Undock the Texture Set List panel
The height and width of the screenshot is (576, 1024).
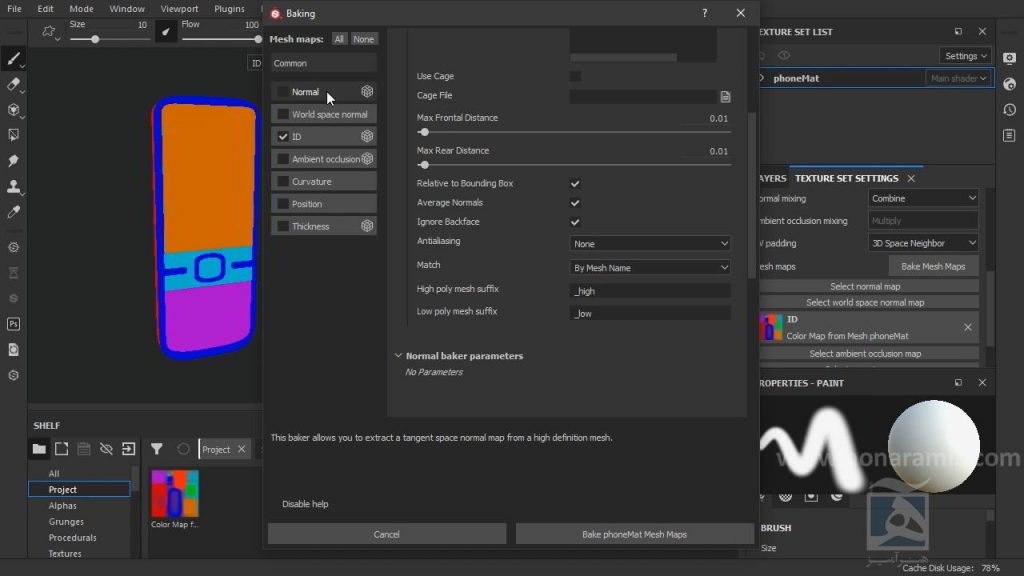pyautogui.click(x=958, y=31)
